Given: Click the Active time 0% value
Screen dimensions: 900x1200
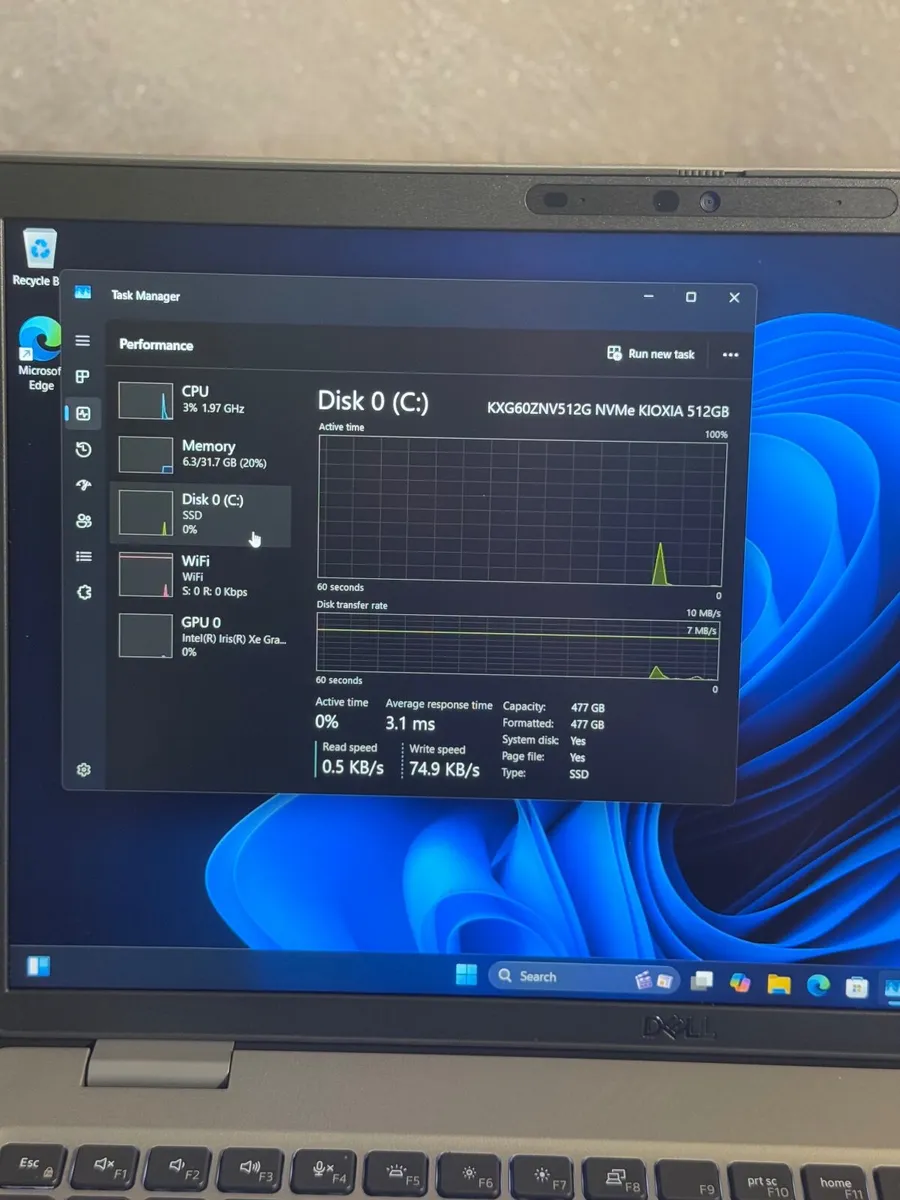Looking at the screenshot, I should (x=327, y=722).
